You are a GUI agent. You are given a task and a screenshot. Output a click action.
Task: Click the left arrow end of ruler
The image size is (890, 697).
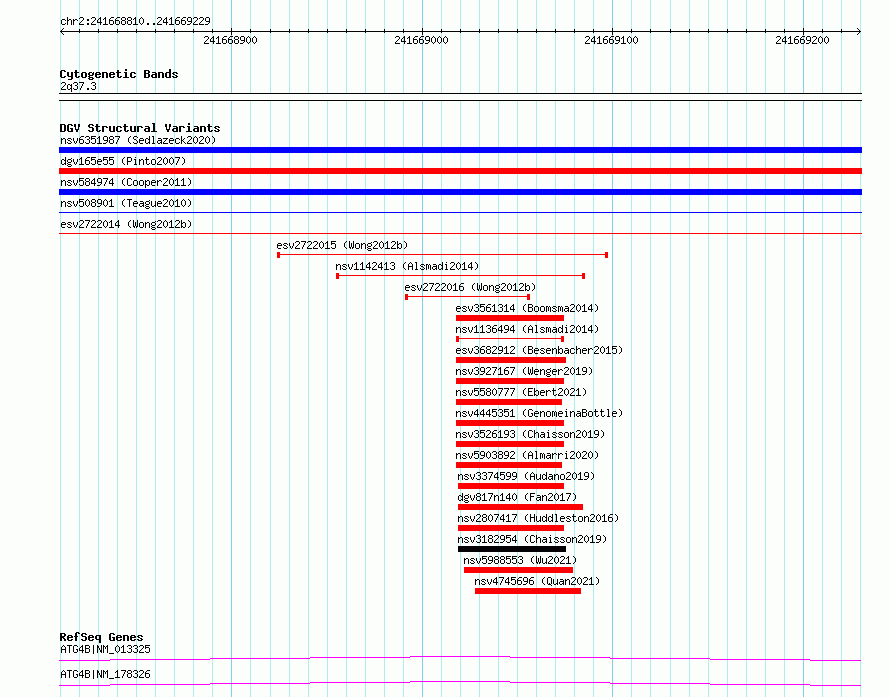62,31
